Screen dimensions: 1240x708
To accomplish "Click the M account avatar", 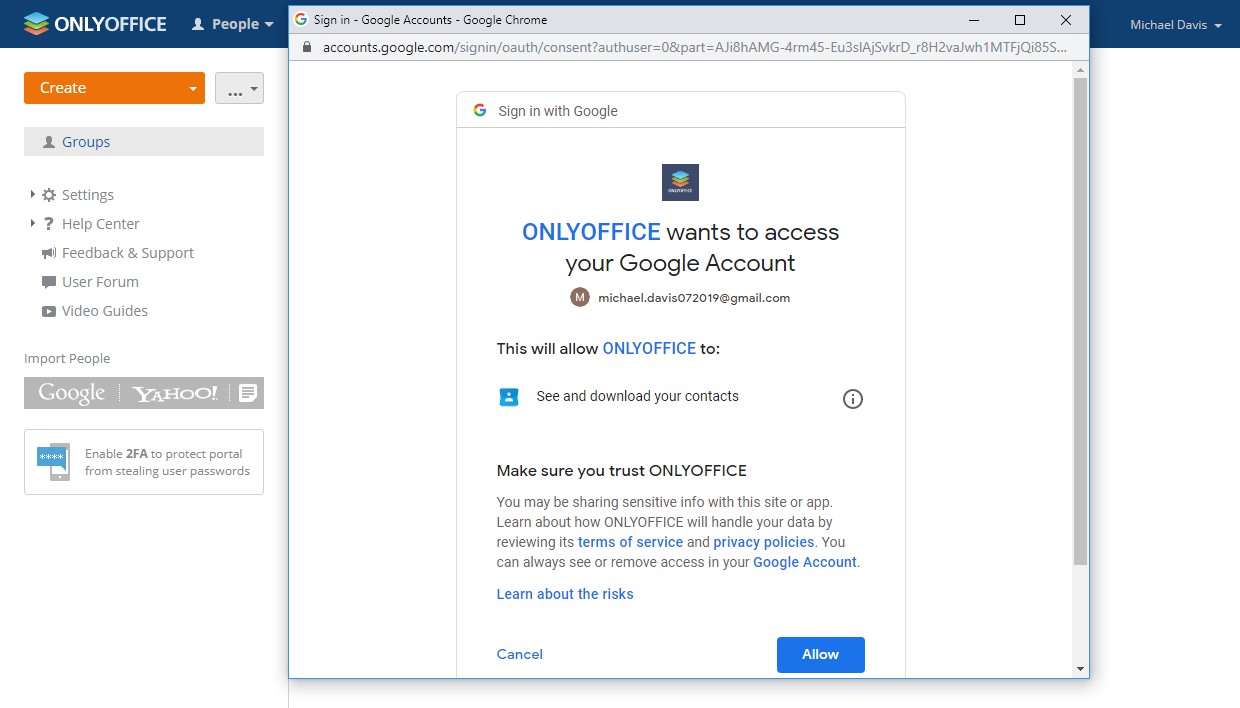I will point(580,297).
